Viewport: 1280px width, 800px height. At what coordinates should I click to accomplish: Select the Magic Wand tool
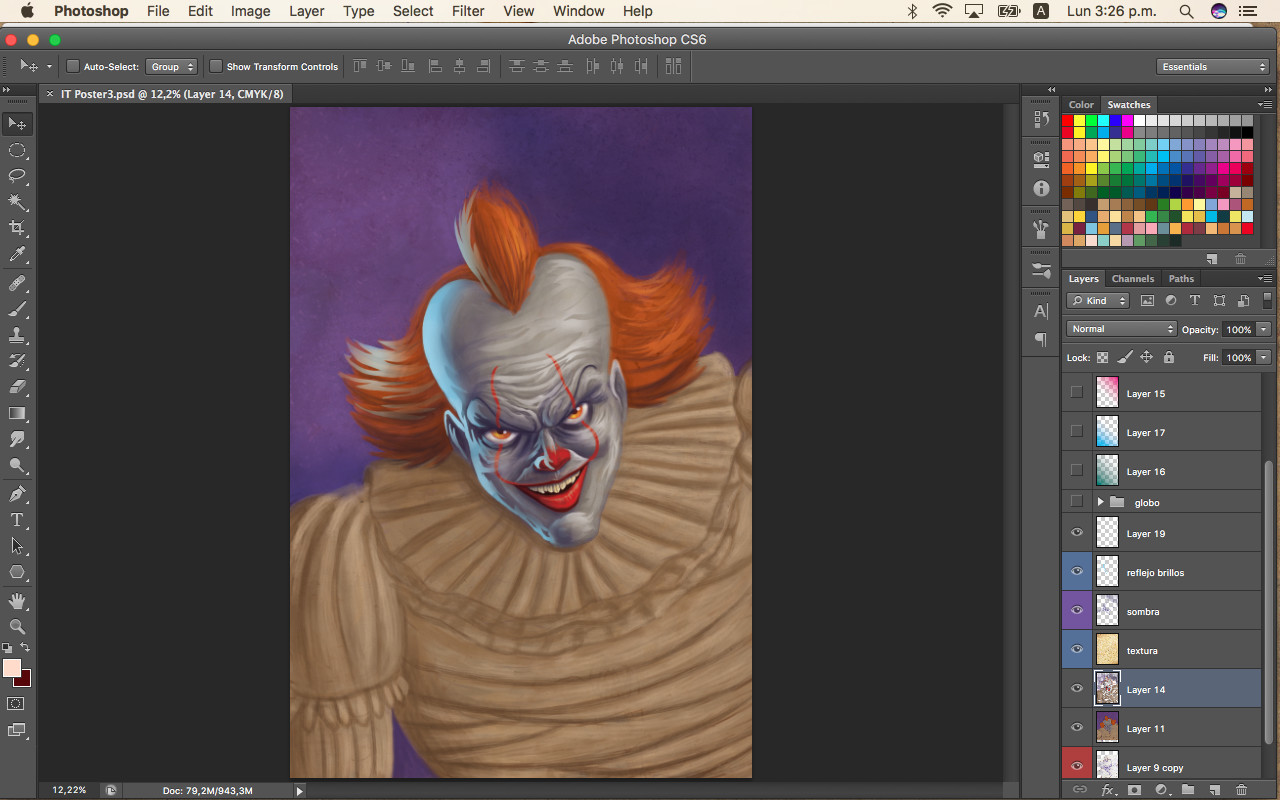[x=17, y=202]
